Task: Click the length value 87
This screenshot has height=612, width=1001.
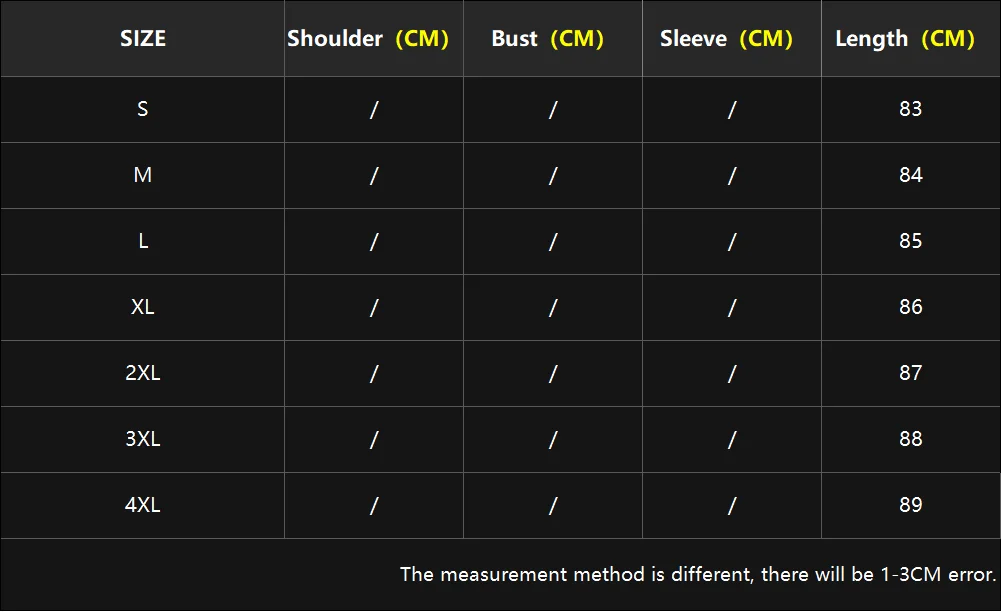Action: click(911, 373)
